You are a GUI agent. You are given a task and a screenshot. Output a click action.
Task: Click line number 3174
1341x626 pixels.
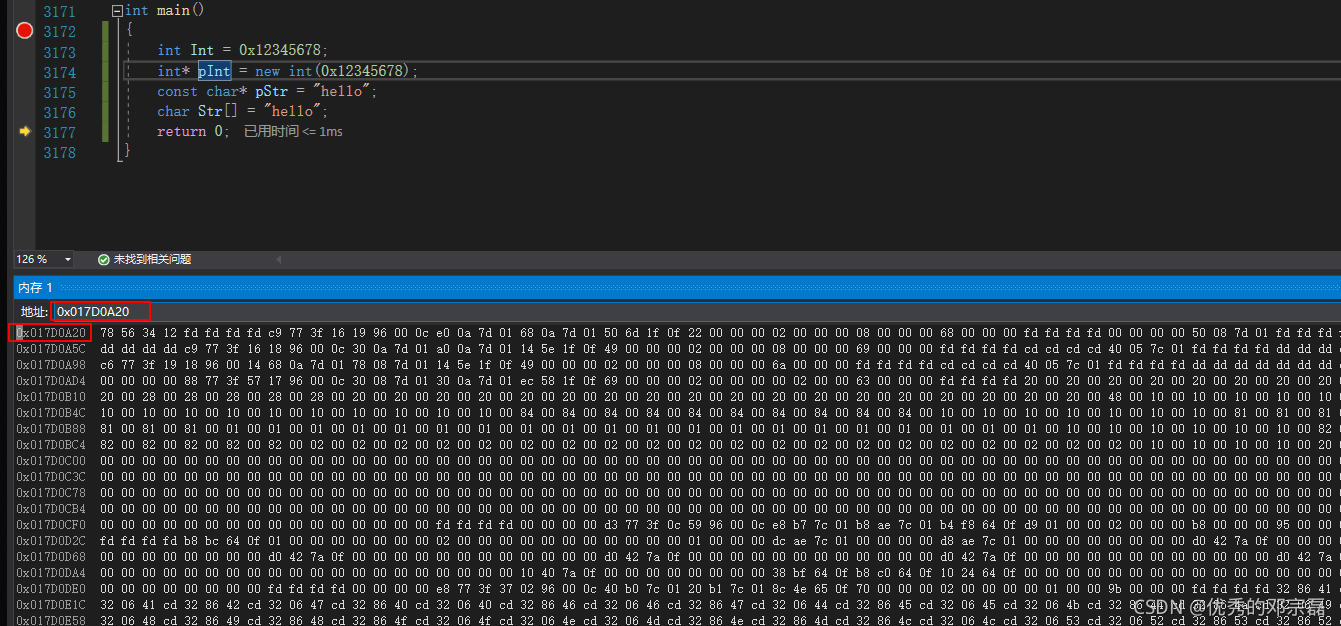59,71
